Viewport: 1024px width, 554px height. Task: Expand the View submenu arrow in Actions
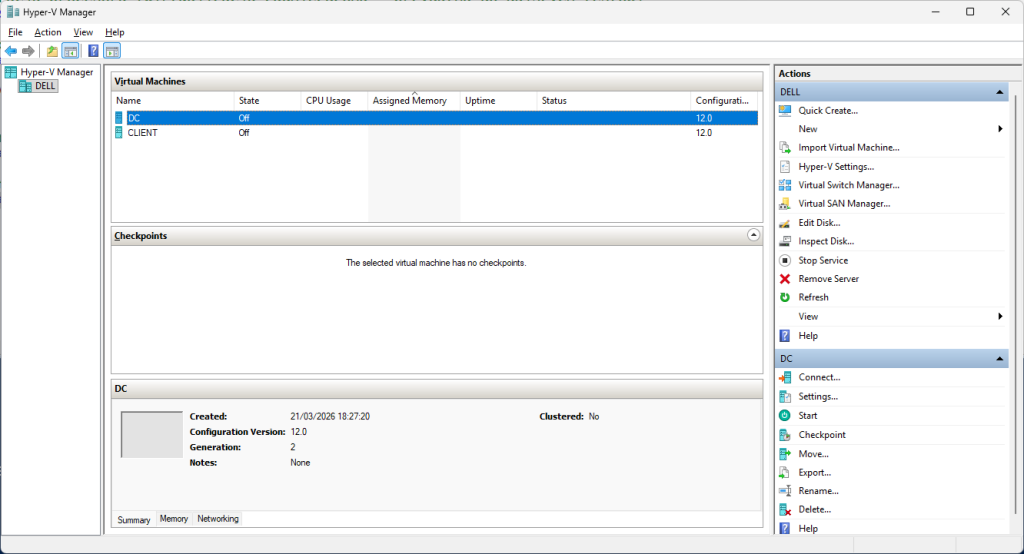[x=1000, y=316]
